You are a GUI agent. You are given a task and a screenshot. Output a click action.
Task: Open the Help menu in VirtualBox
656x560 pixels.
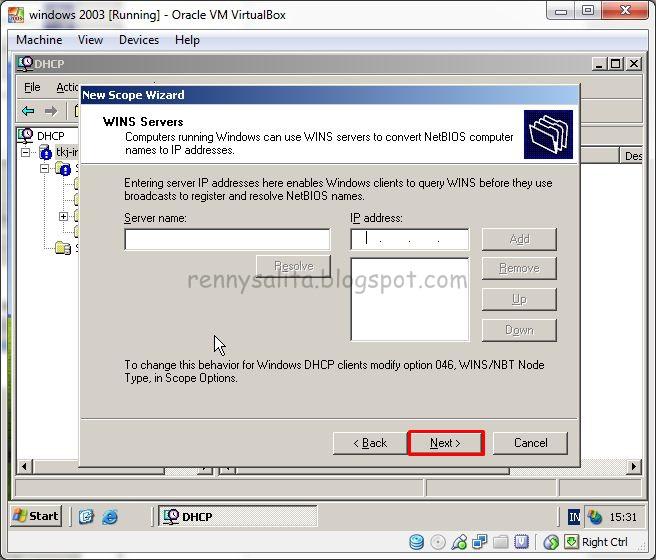tap(187, 40)
